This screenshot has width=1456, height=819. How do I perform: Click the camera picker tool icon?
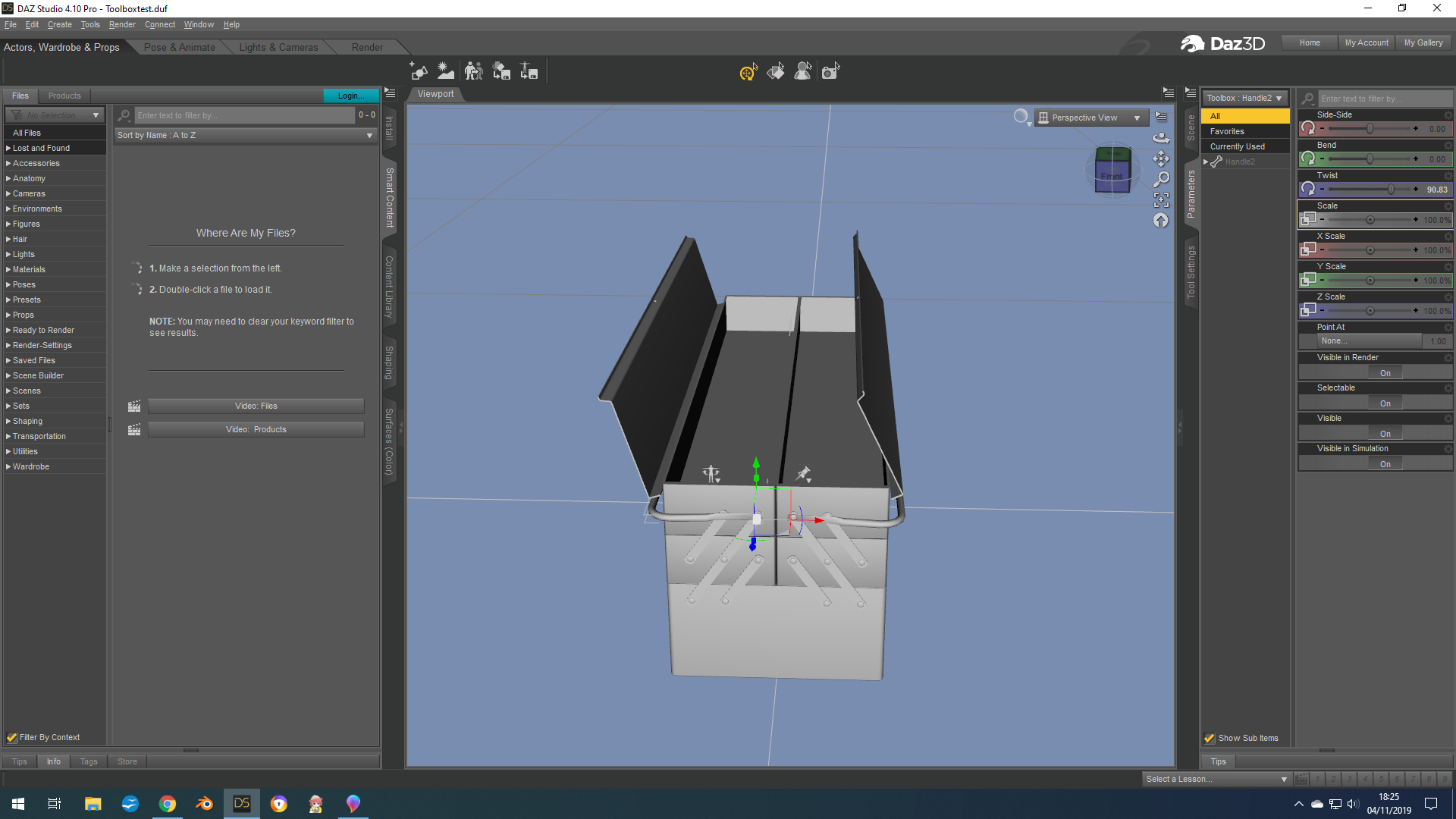[x=830, y=71]
